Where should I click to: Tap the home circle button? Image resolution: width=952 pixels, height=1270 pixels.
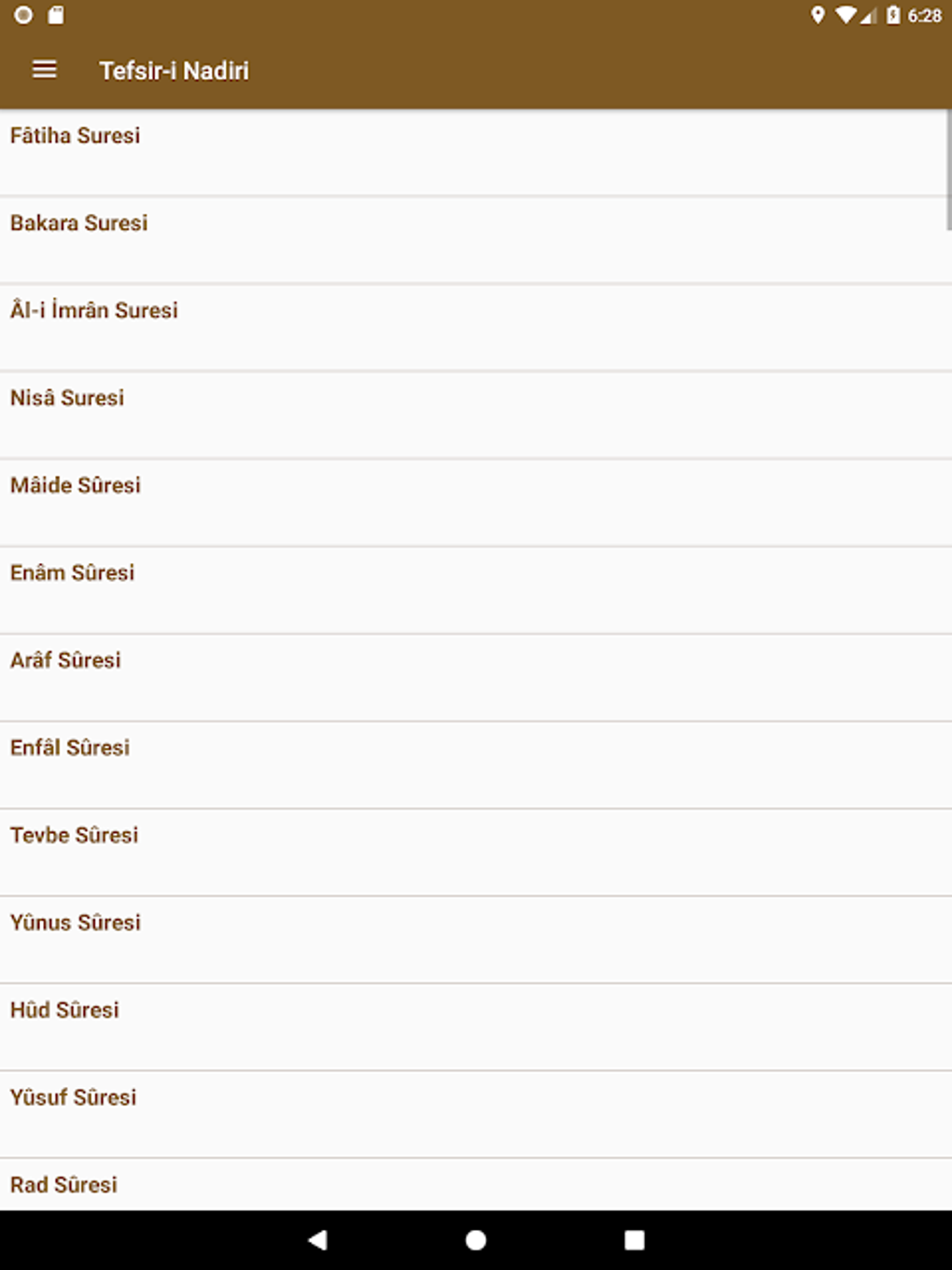(476, 1239)
